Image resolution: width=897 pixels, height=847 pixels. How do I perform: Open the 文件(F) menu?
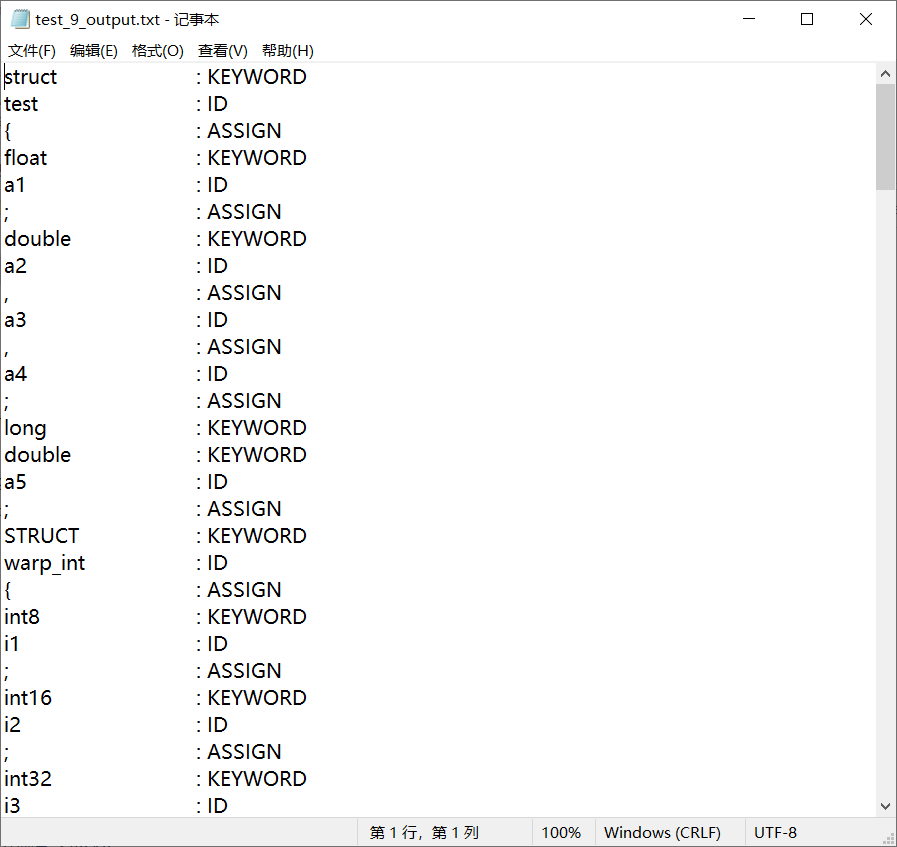click(32, 51)
